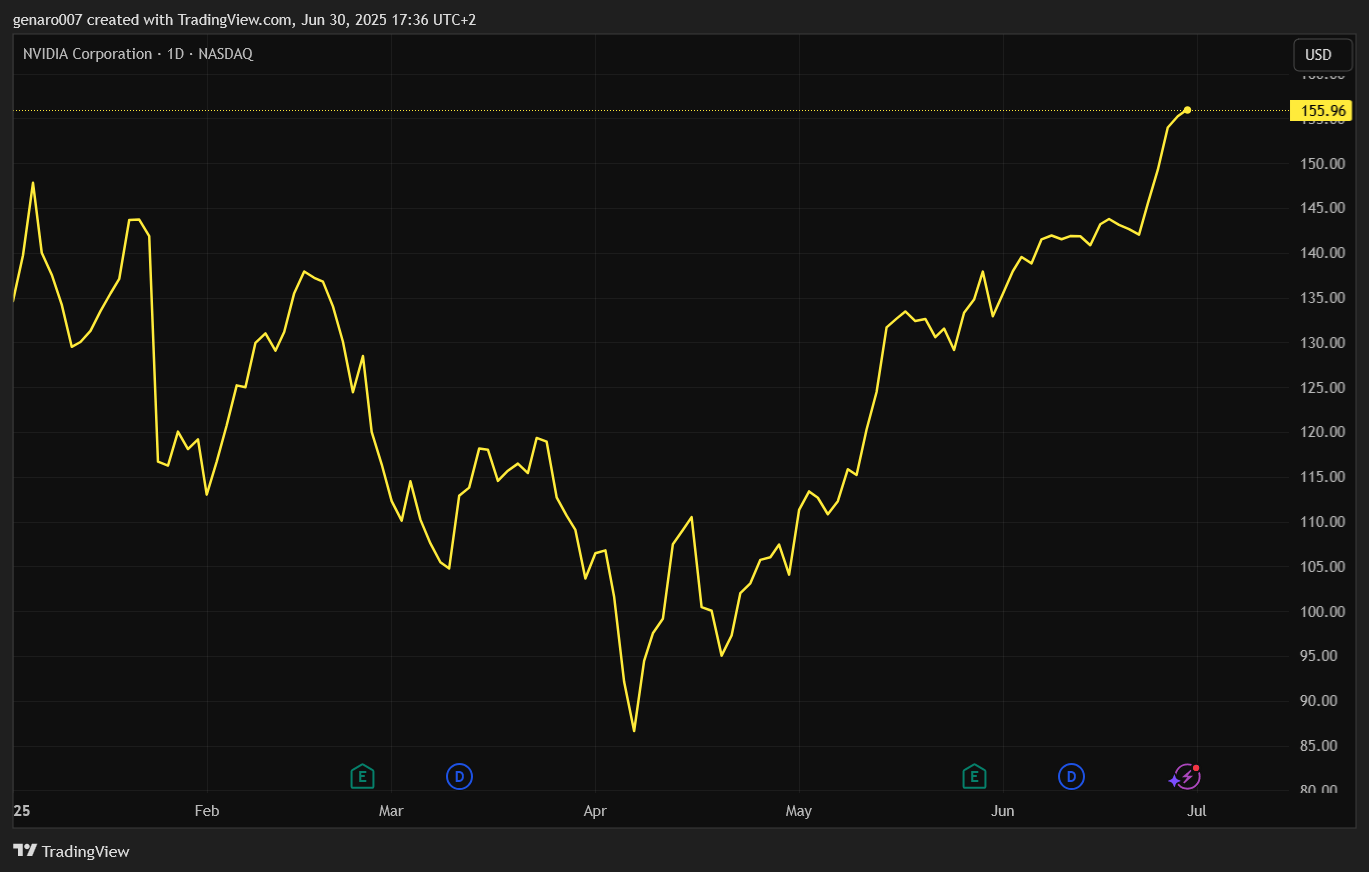Click the 150.00 price axis label
Viewport: 1369px width, 872px height.
pyautogui.click(x=1324, y=163)
